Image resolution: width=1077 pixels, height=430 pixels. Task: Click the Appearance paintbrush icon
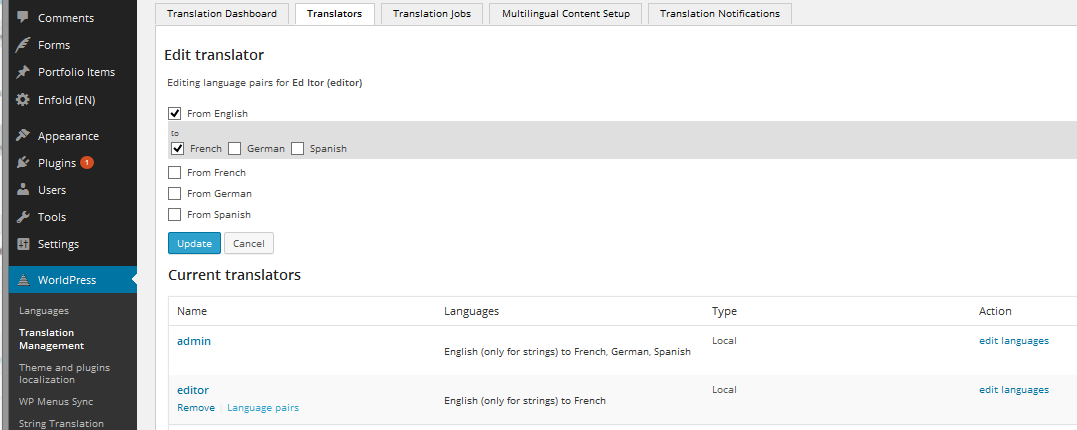tap(23, 136)
